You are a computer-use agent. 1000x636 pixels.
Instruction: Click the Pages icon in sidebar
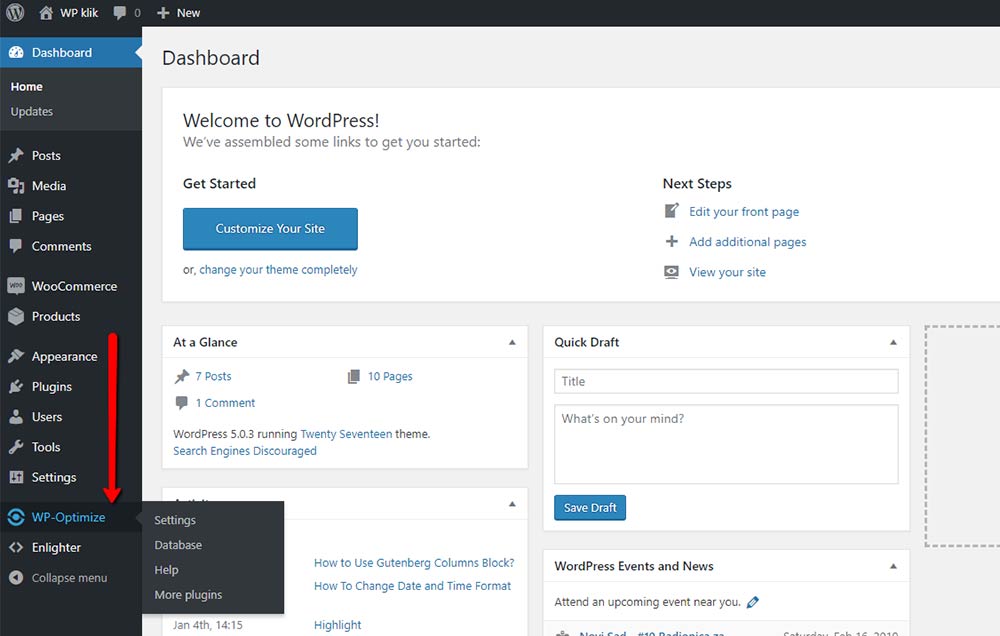(x=16, y=216)
